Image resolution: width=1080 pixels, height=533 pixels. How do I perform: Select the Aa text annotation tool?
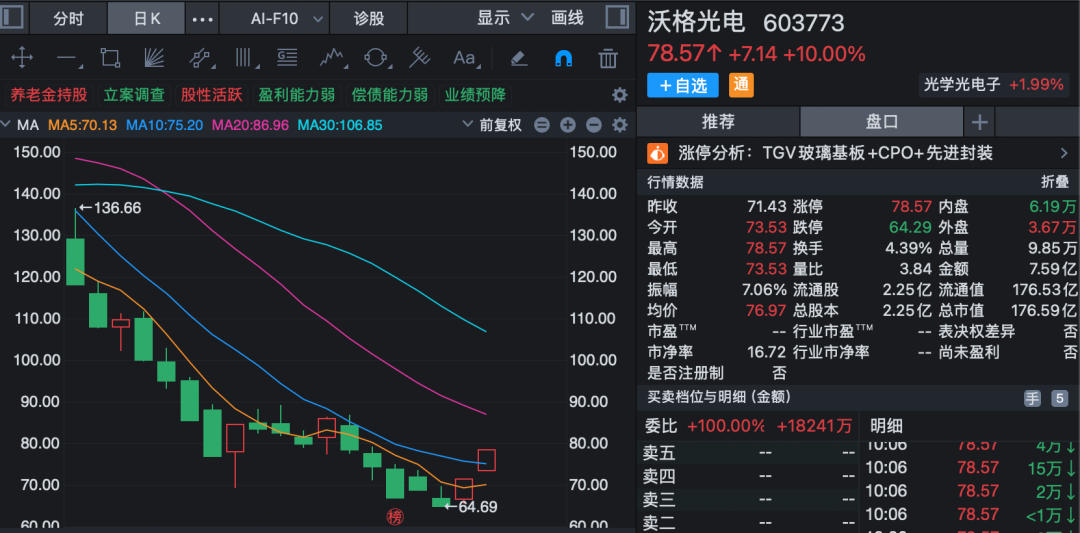coord(466,58)
